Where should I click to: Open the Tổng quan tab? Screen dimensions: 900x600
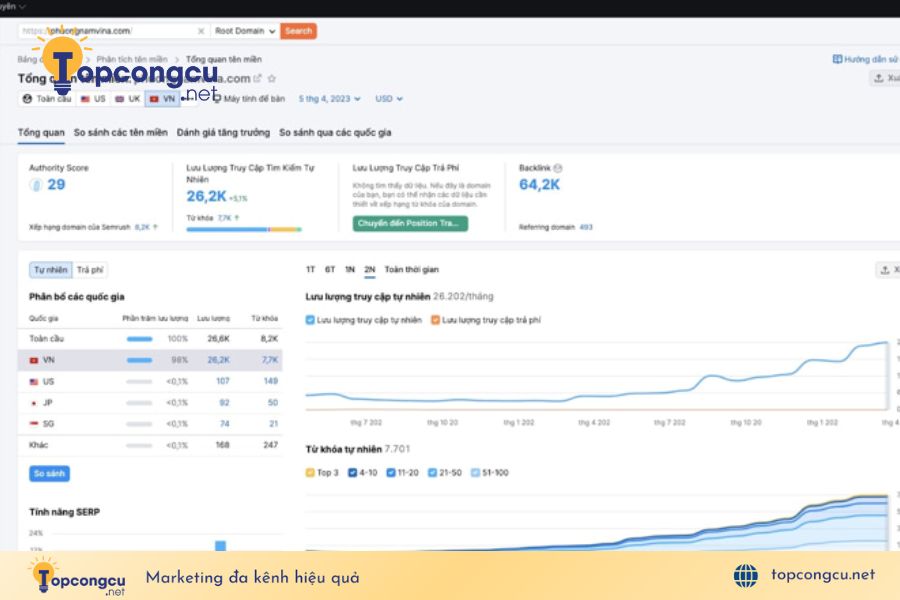click(x=41, y=133)
